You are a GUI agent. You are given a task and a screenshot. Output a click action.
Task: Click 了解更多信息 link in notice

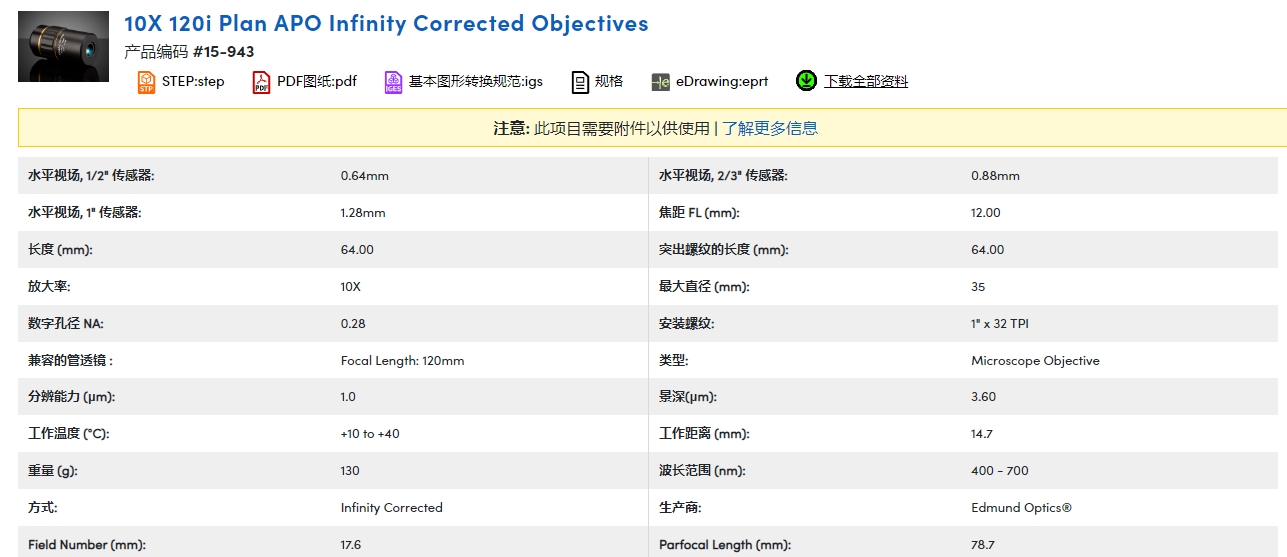pos(770,128)
